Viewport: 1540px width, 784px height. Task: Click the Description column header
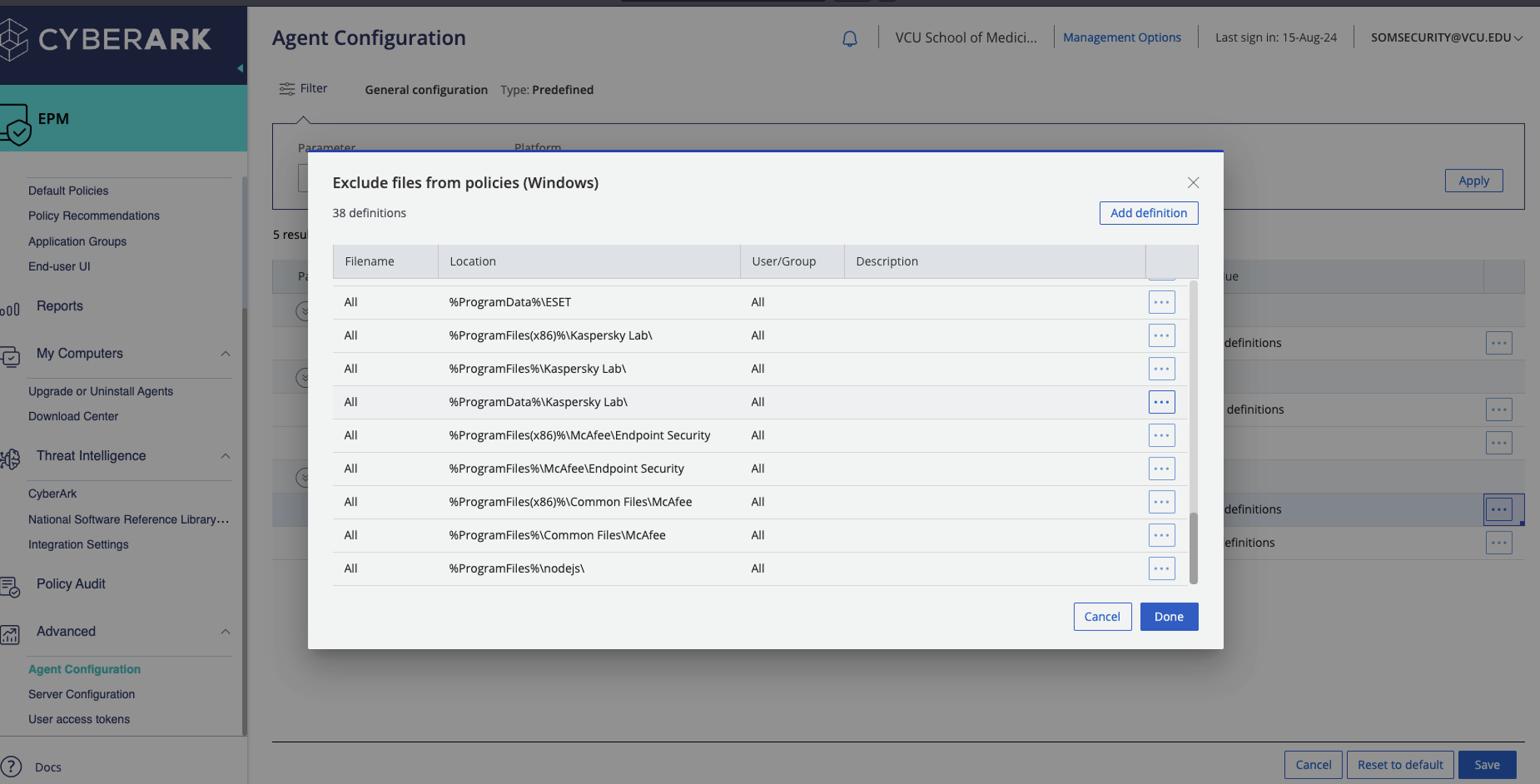point(995,261)
